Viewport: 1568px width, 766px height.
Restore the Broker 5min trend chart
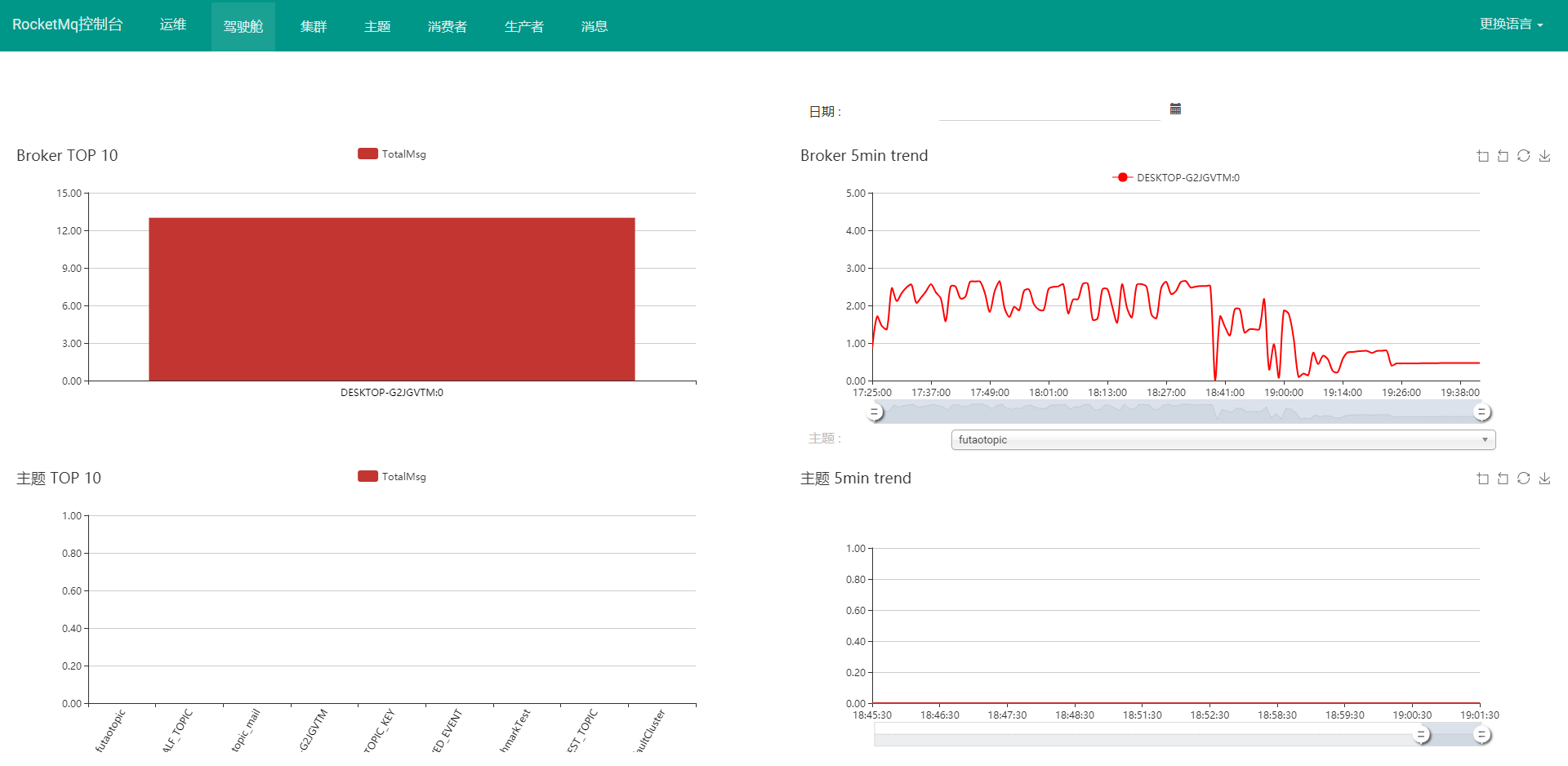1523,156
